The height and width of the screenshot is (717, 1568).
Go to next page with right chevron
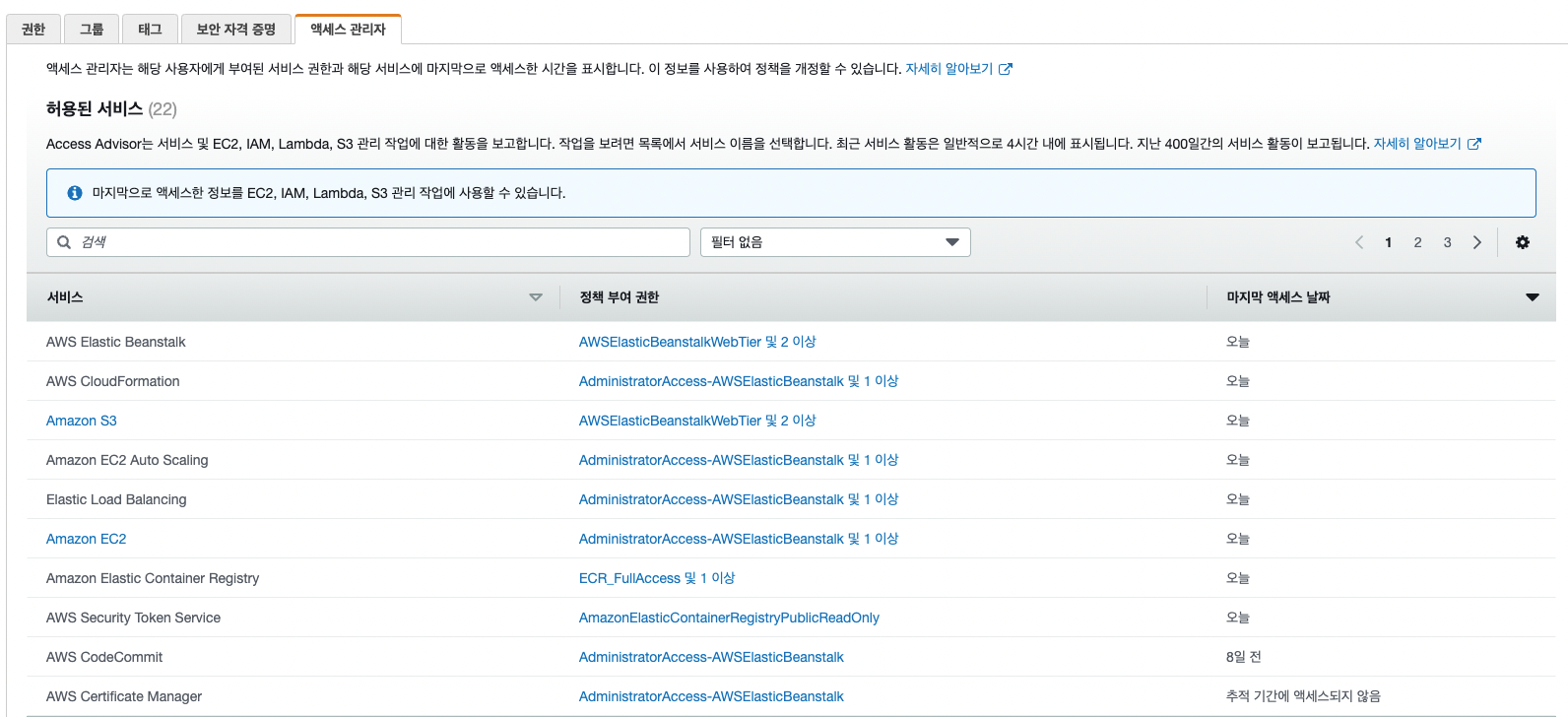pos(1476,242)
